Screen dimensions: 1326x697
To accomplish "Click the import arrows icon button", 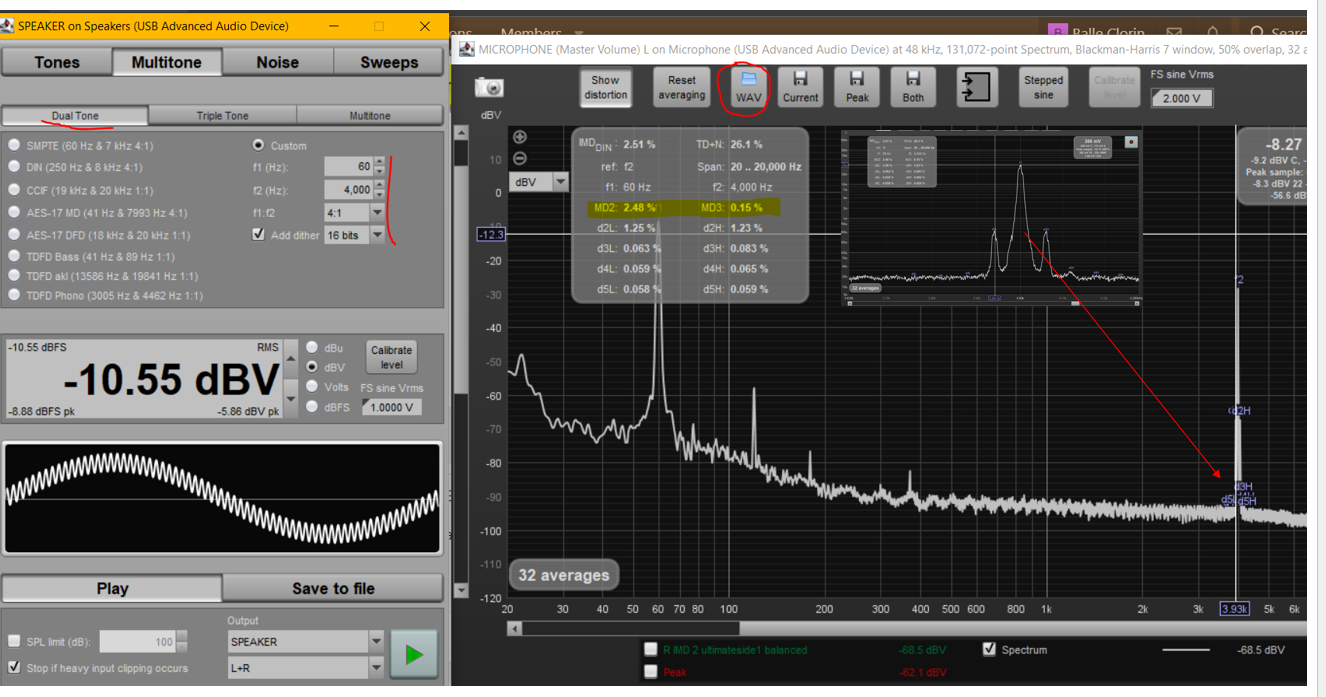I will click(x=976, y=87).
